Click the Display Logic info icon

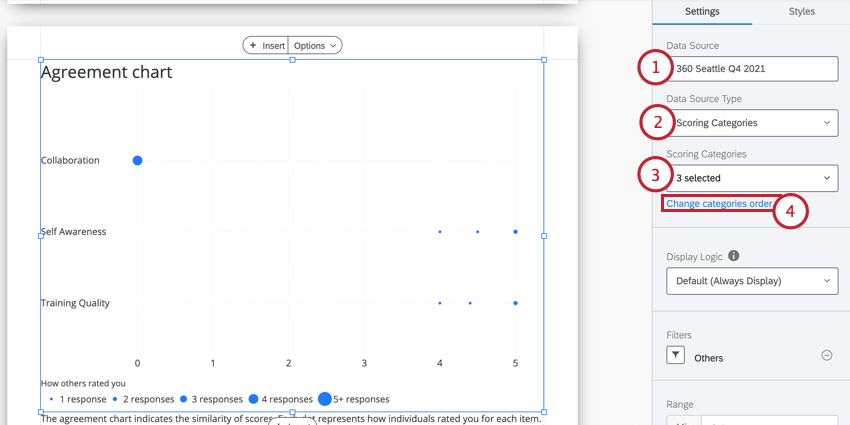coord(734,256)
